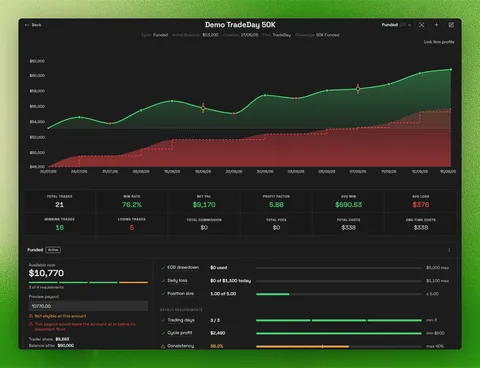Click the orange Consistency progress bar
Screen dimensions: 480x368
point(339,346)
